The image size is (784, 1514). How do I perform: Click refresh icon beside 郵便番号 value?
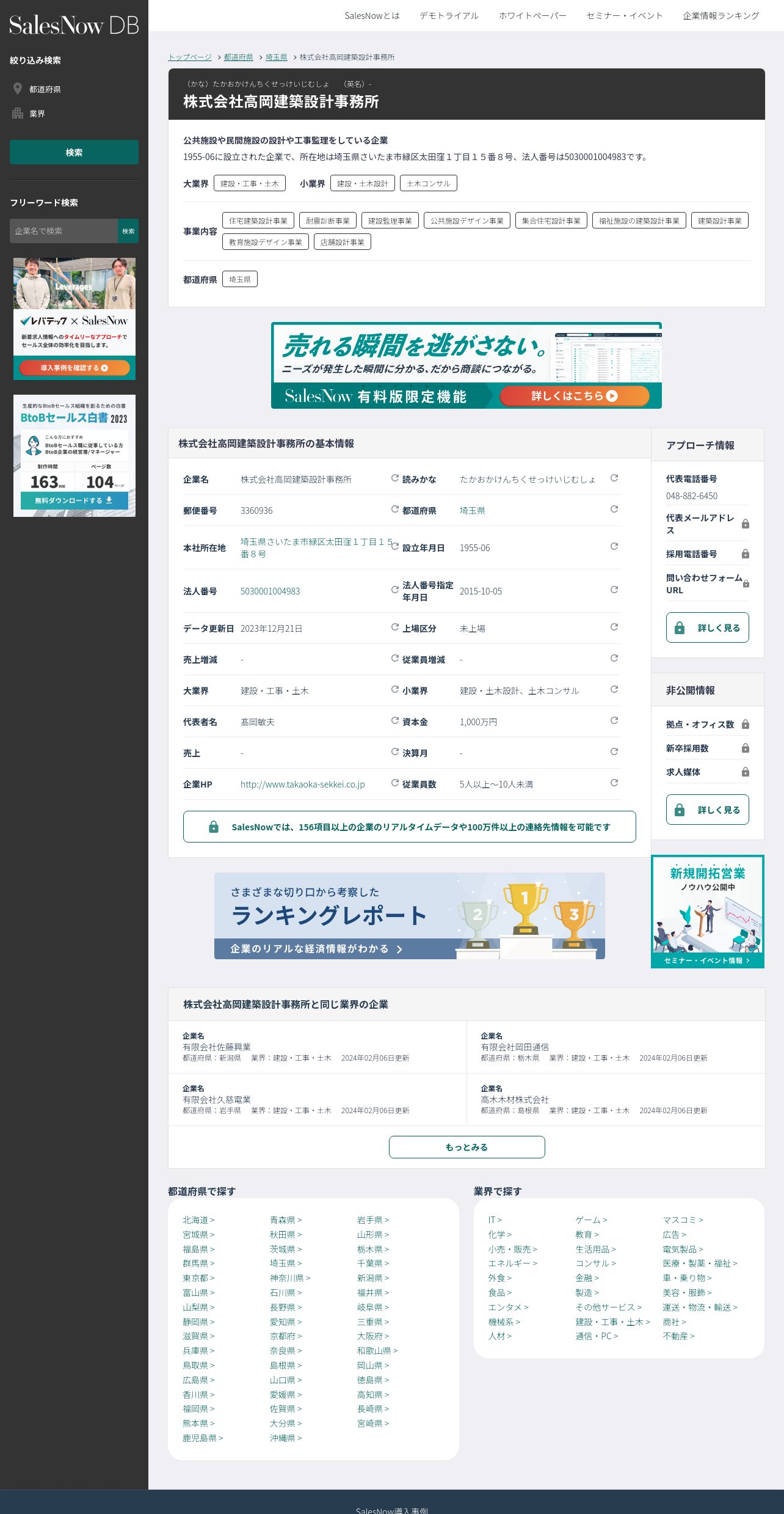(x=395, y=509)
